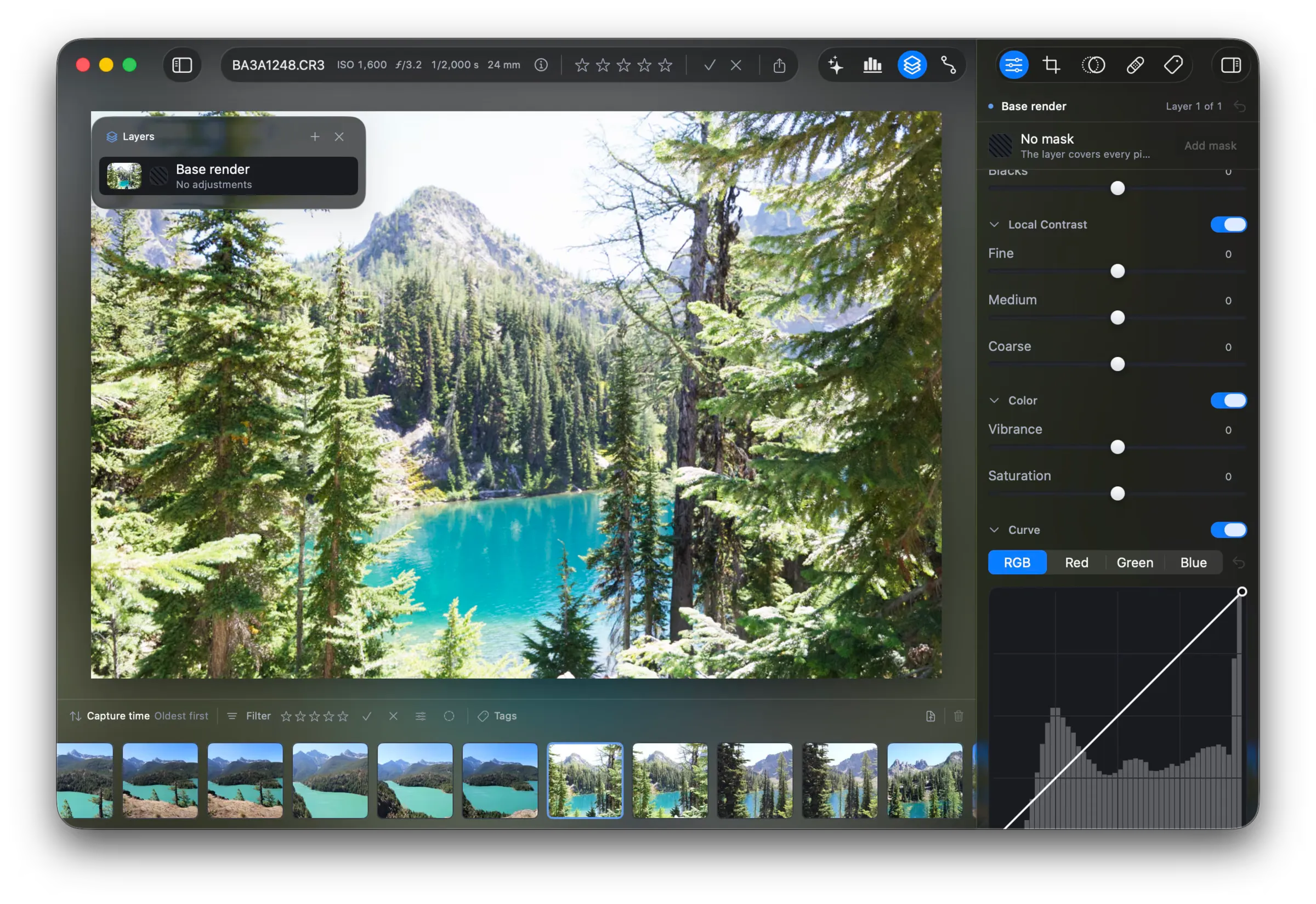Screen dimensions: 1316x904
Task: Select the adjustments sliders tab icon
Action: pyautogui.click(x=1013, y=65)
